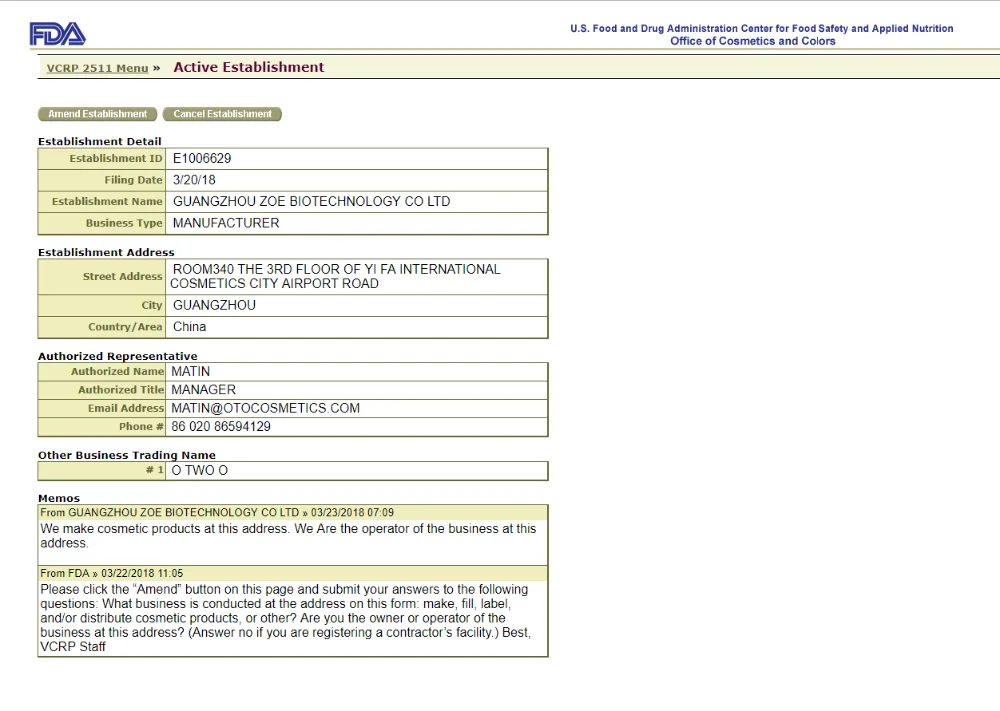Click the Country/Area value China

click(x=189, y=326)
